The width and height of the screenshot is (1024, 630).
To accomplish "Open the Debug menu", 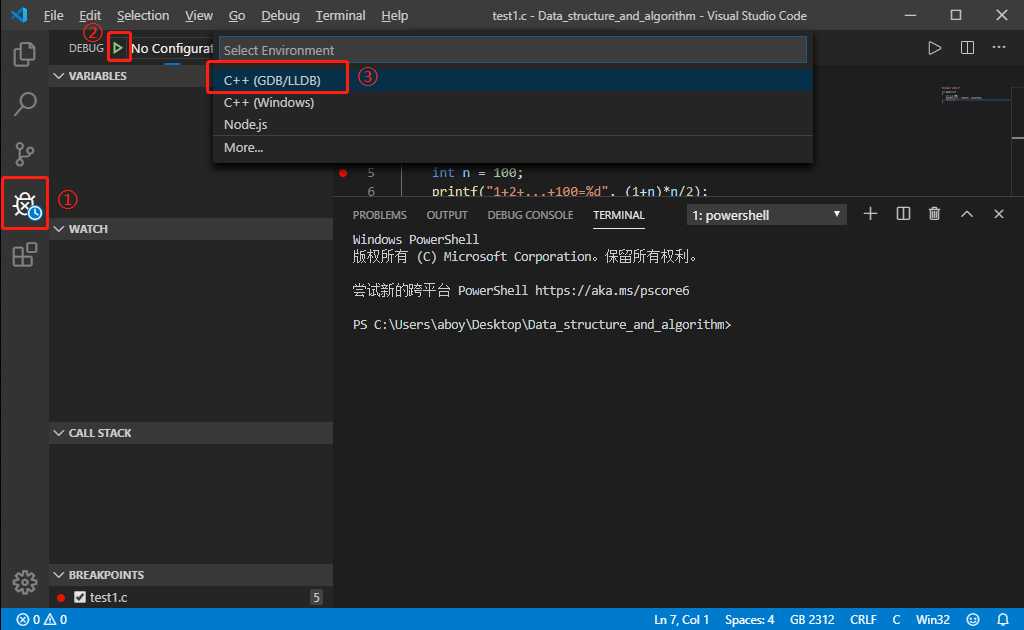I will click(280, 15).
